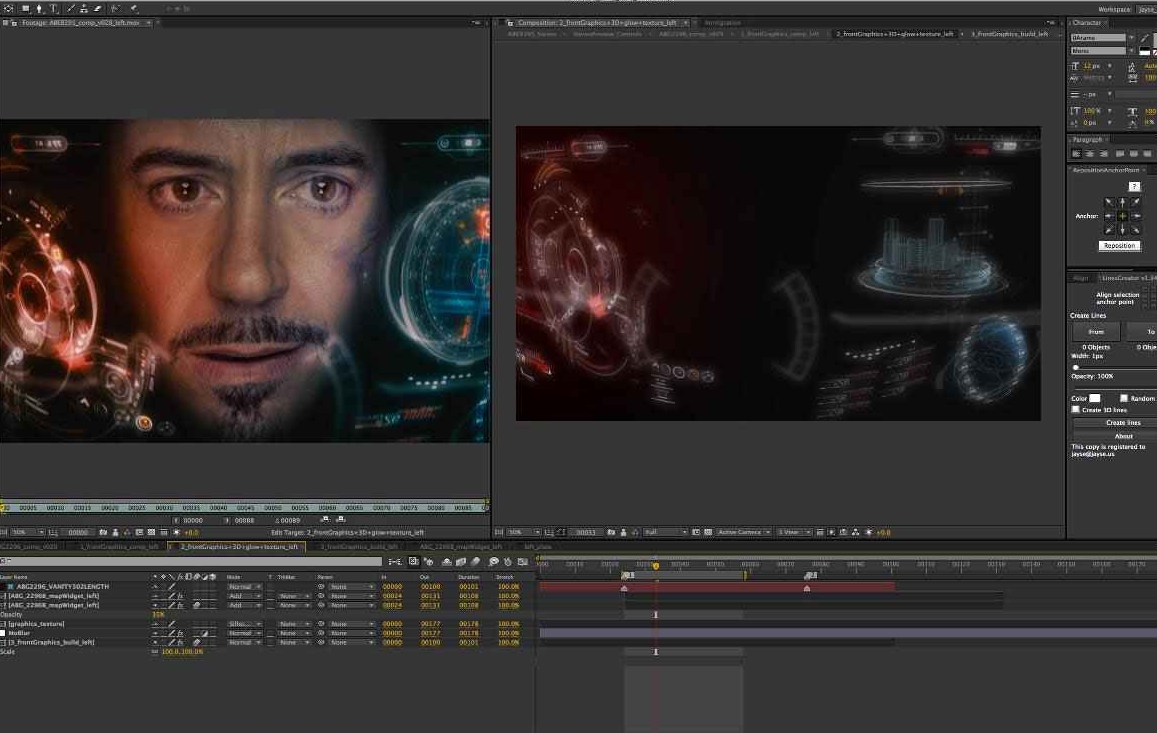Switch to 3_frontGraphics_build_left timeline tab
Viewport: 1157px width, 733px height.
coord(359,547)
